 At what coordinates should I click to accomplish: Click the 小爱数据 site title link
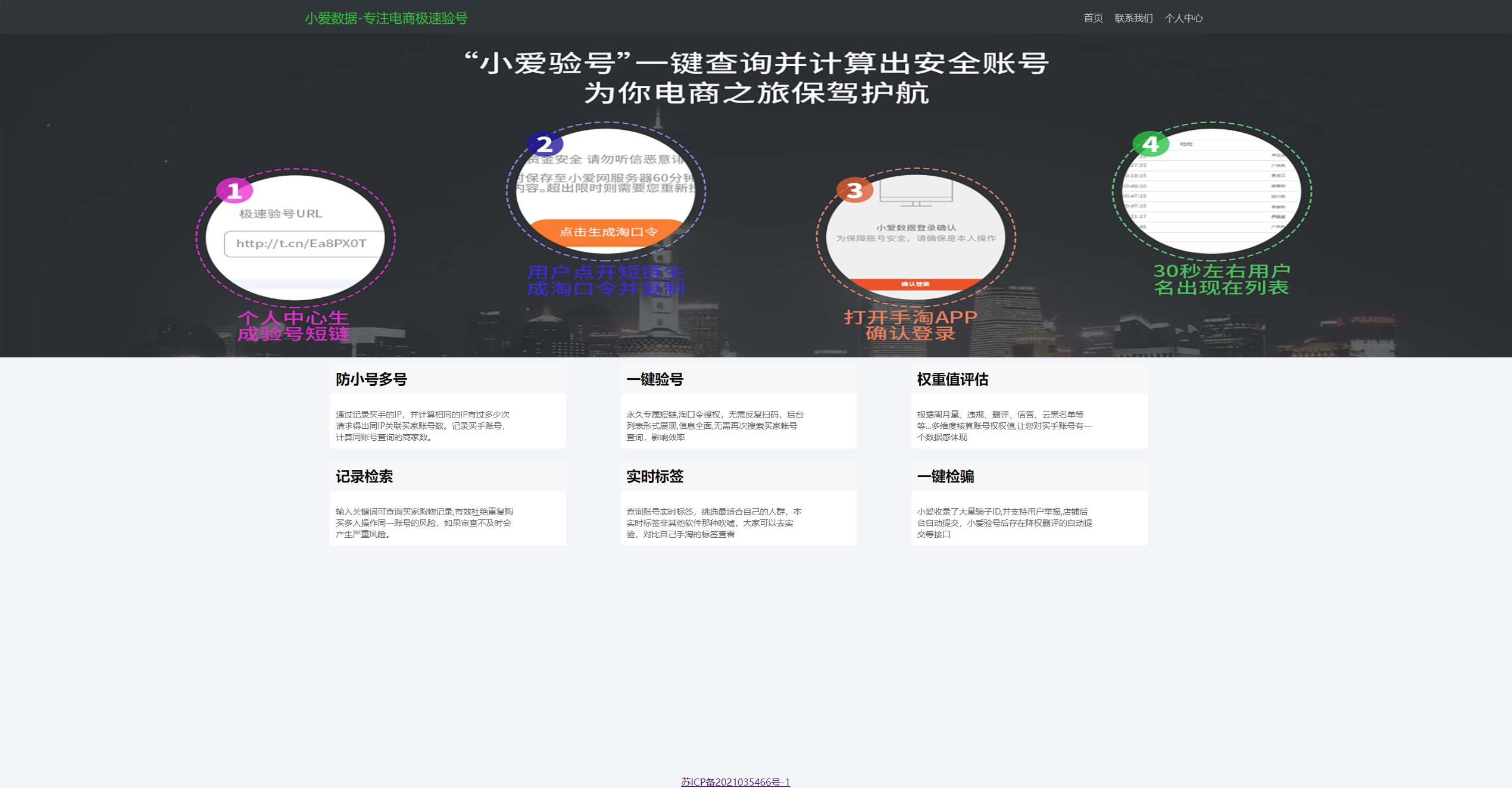tap(386, 18)
